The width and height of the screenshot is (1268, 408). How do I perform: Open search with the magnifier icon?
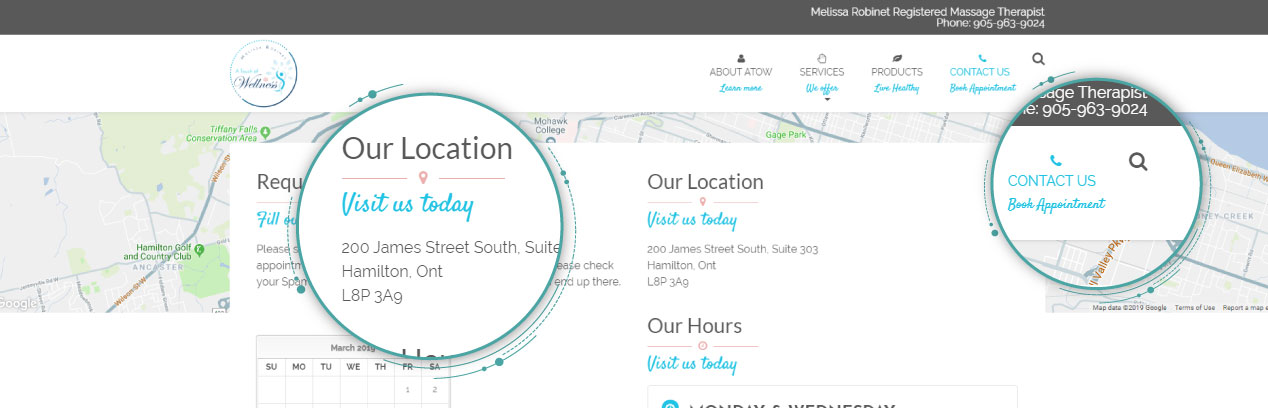[x=1037, y=60]
